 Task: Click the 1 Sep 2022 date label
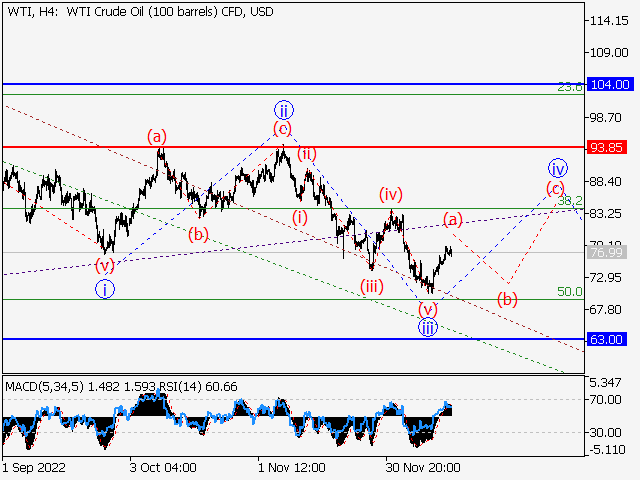pyautogui.click(x=34, y=467)
